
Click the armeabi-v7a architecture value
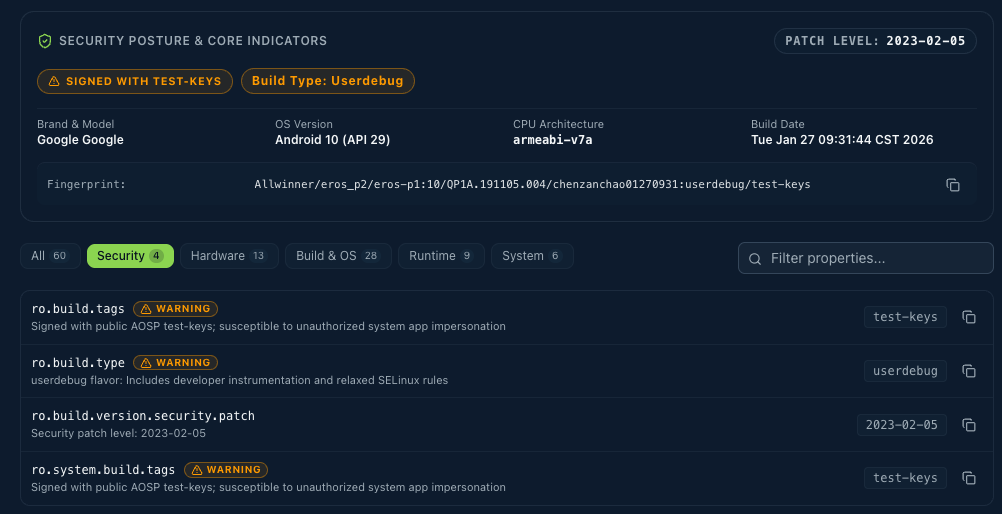pyautogui.click(x=553, y=140)
